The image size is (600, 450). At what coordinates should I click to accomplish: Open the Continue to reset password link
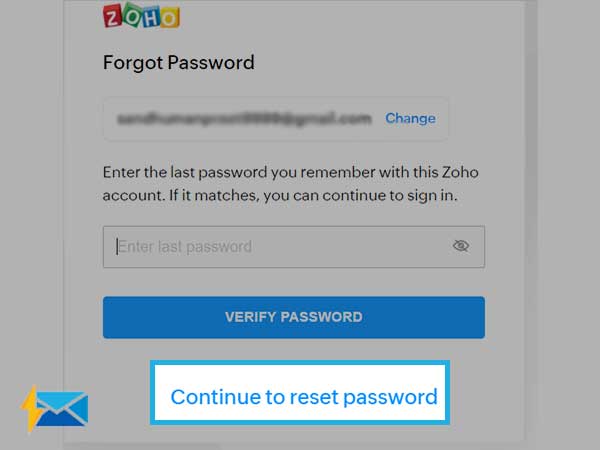[304, 397]
